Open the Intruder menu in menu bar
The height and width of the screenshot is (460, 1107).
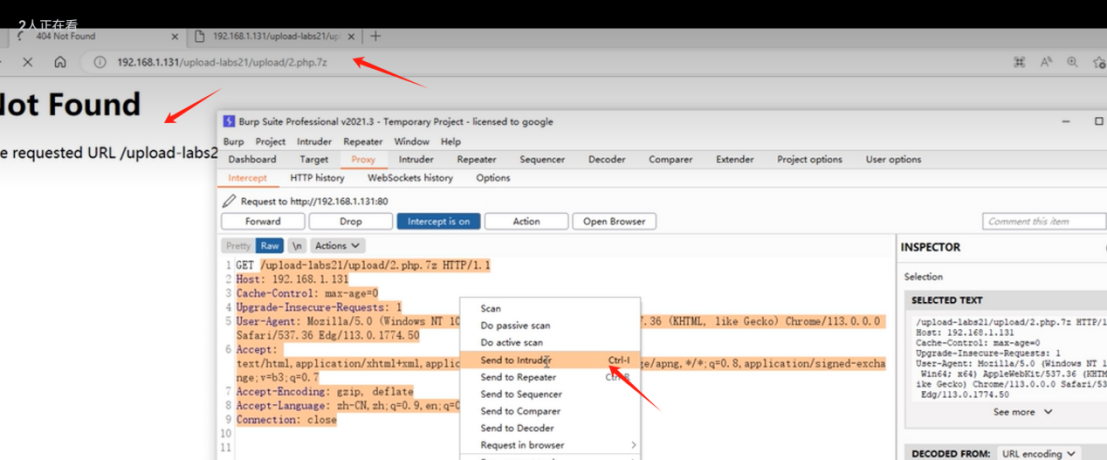pos(314,141)
